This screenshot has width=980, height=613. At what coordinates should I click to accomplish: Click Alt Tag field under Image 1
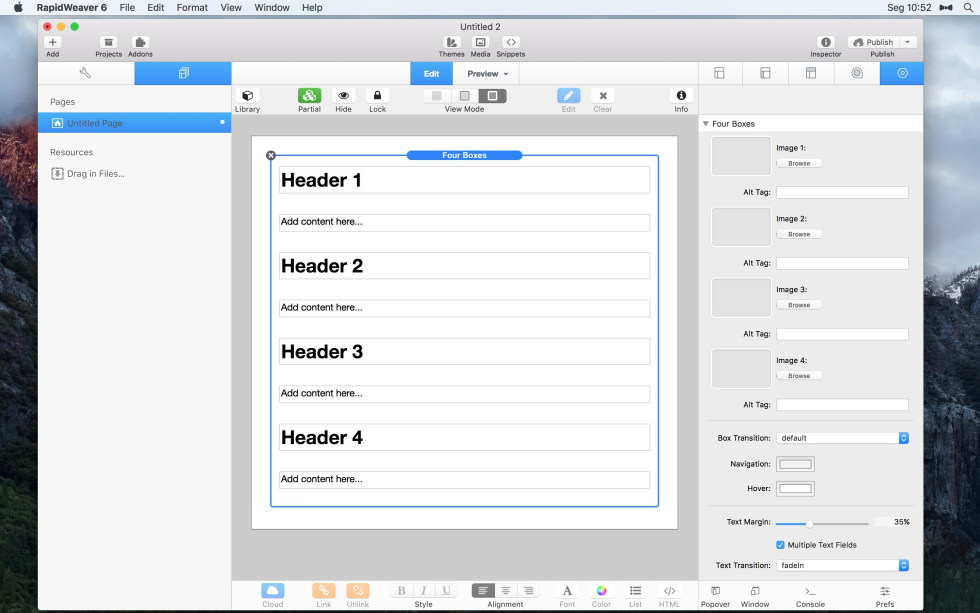point(842,192)
